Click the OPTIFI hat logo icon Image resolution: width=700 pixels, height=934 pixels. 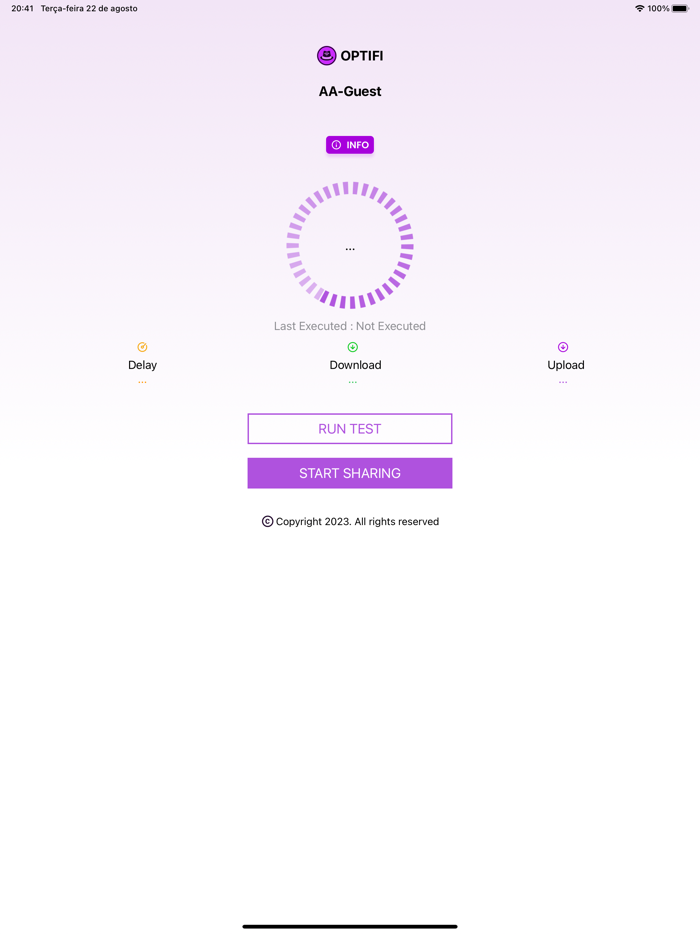coord(326,55)
